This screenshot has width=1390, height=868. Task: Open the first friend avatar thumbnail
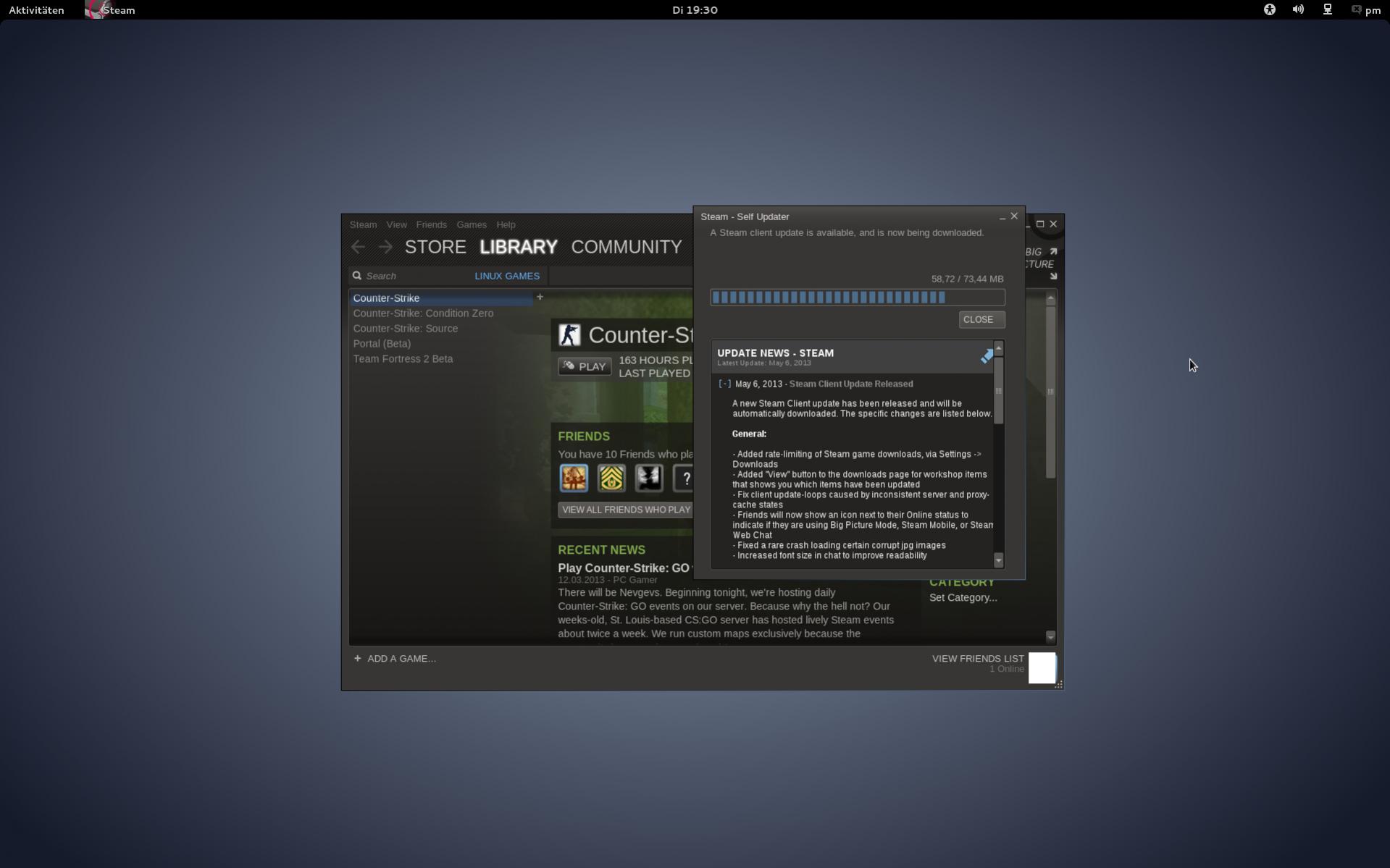pos(574,479)
